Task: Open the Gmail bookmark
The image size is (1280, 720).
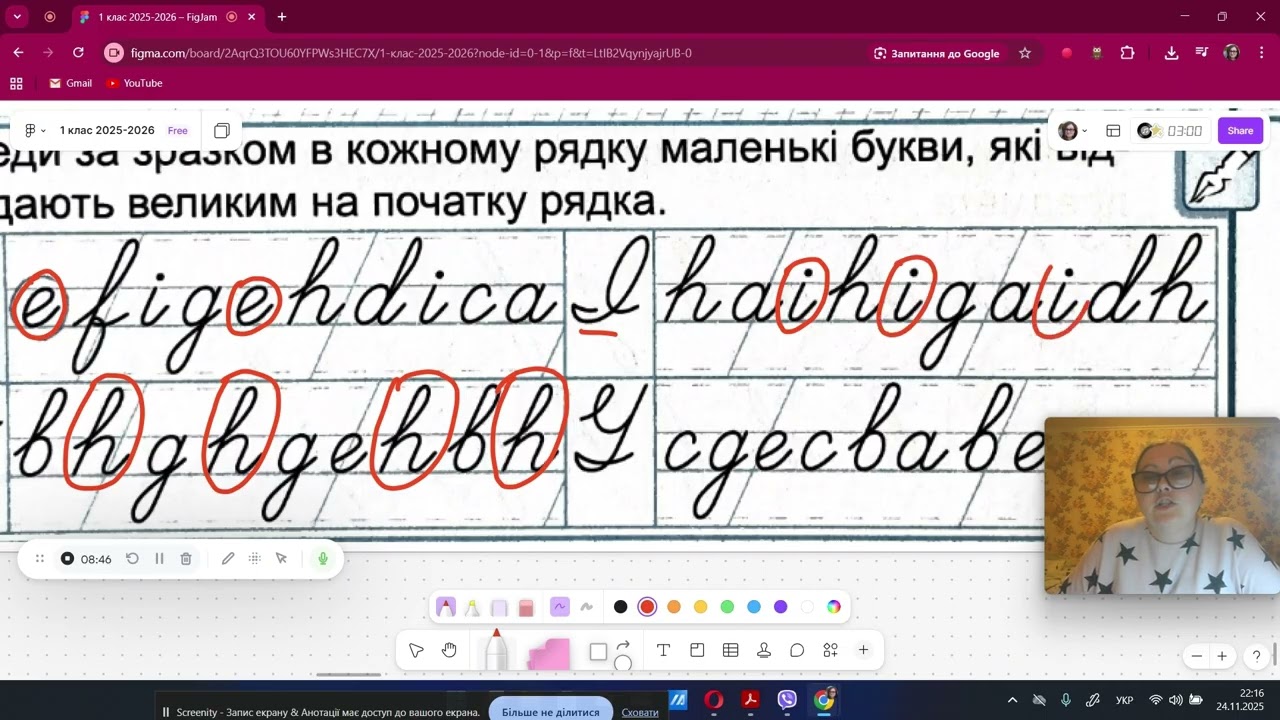Action: (71, 83)
